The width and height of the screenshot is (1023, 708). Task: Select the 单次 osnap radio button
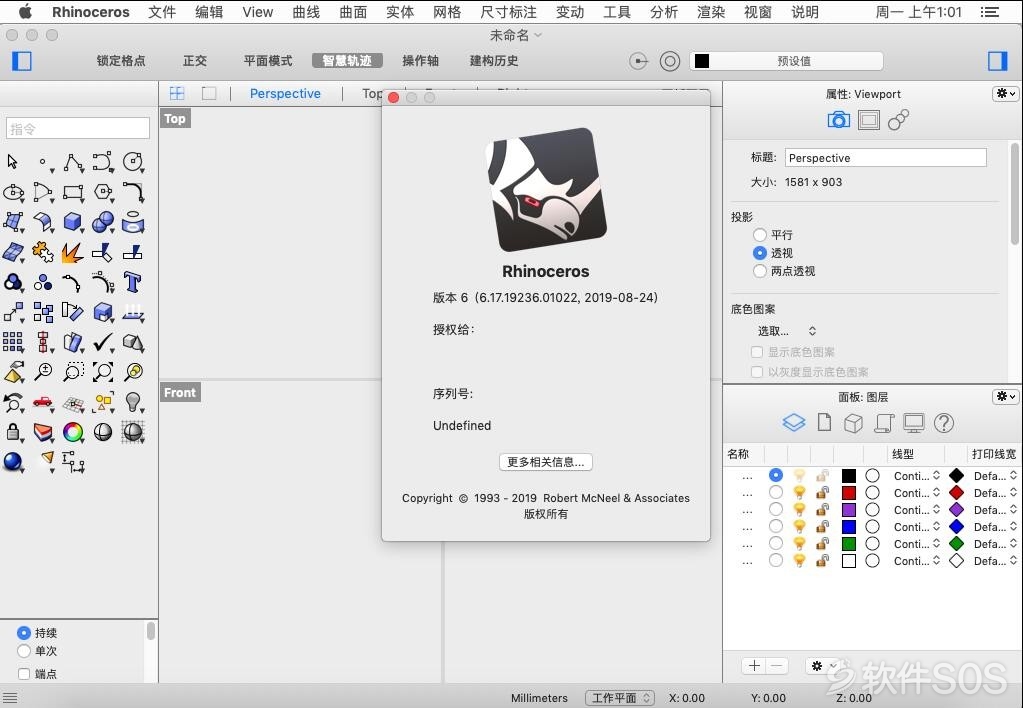[x=24, y=651]
